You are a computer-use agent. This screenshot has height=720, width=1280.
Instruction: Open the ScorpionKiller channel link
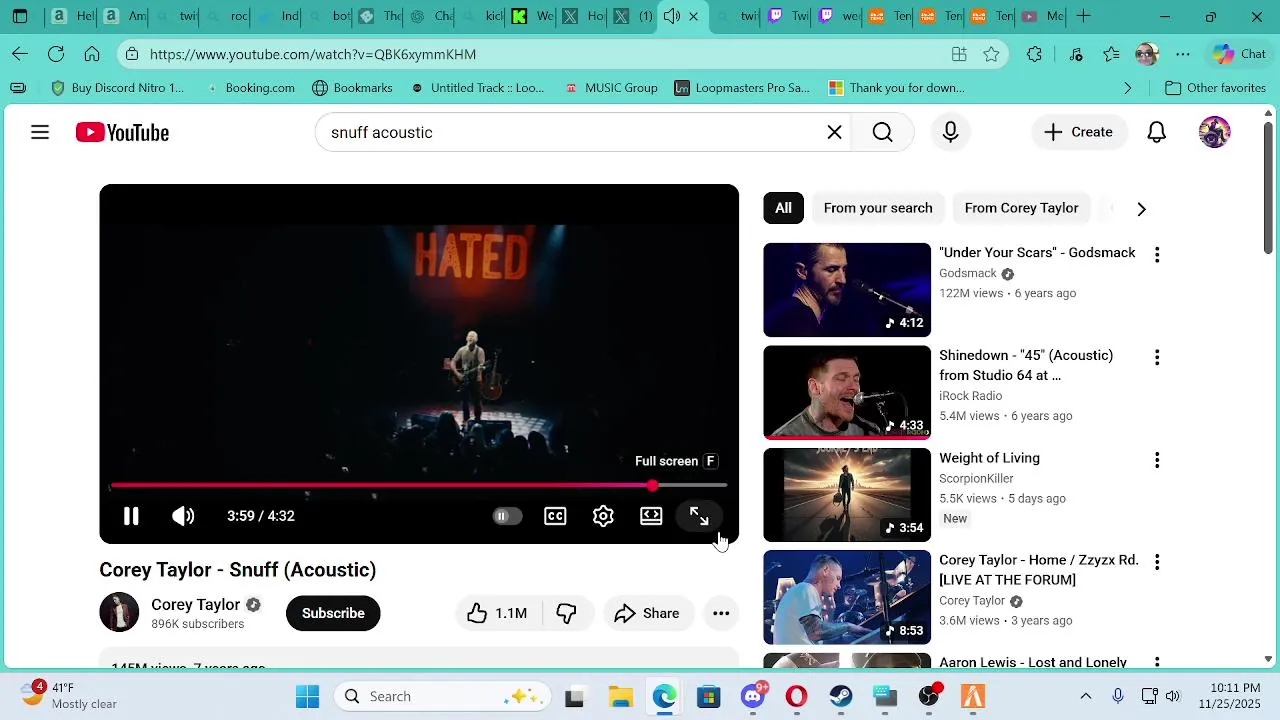point(976,478)
